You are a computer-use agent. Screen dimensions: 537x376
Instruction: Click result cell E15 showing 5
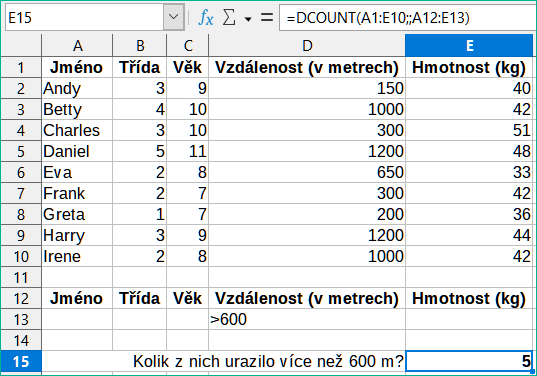pyautogui.click(x=469, y=361)
